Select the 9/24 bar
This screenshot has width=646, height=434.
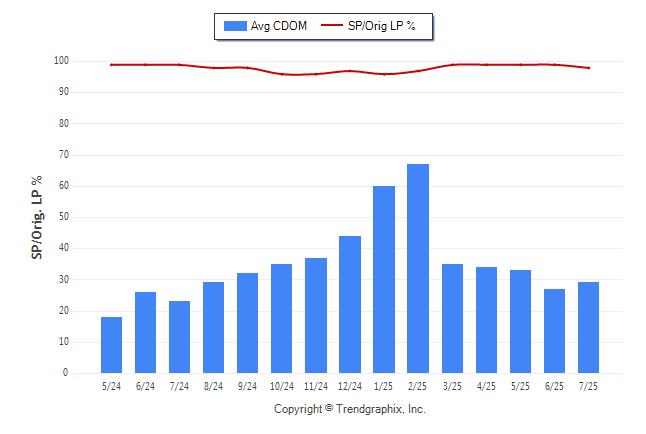coord(247,323)
